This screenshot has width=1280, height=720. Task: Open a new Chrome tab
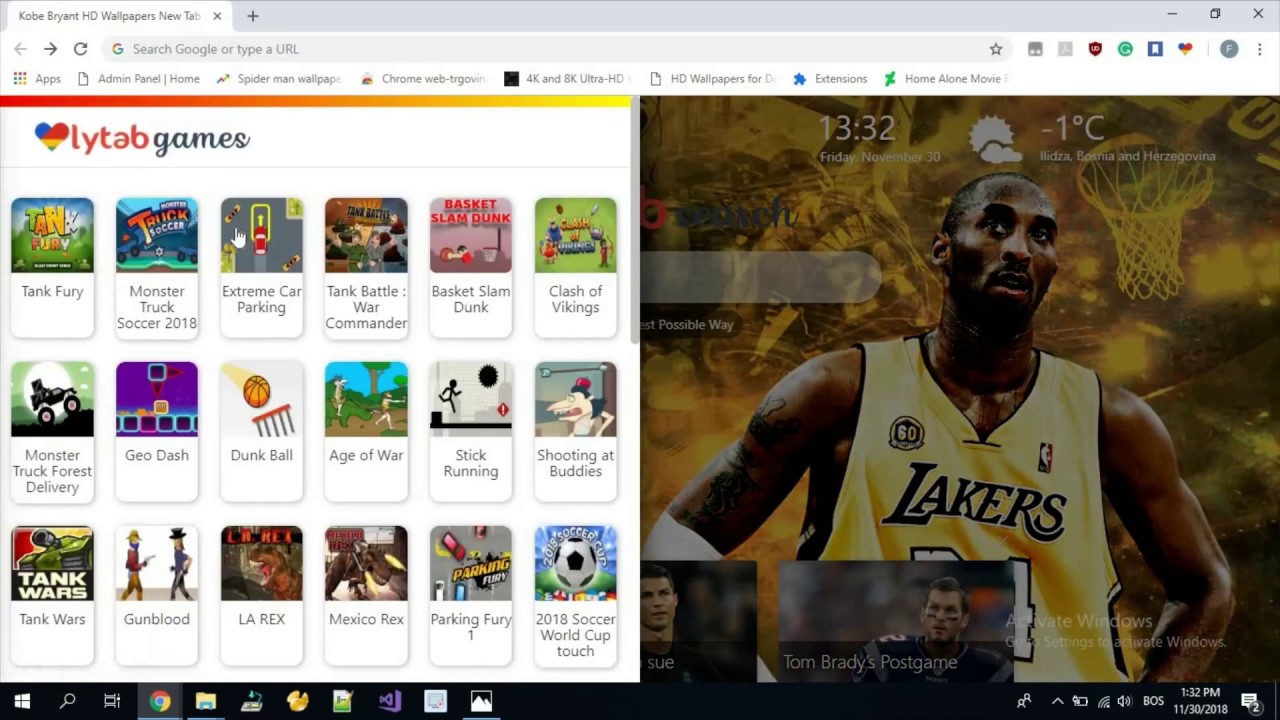click(x=253, y=16)
